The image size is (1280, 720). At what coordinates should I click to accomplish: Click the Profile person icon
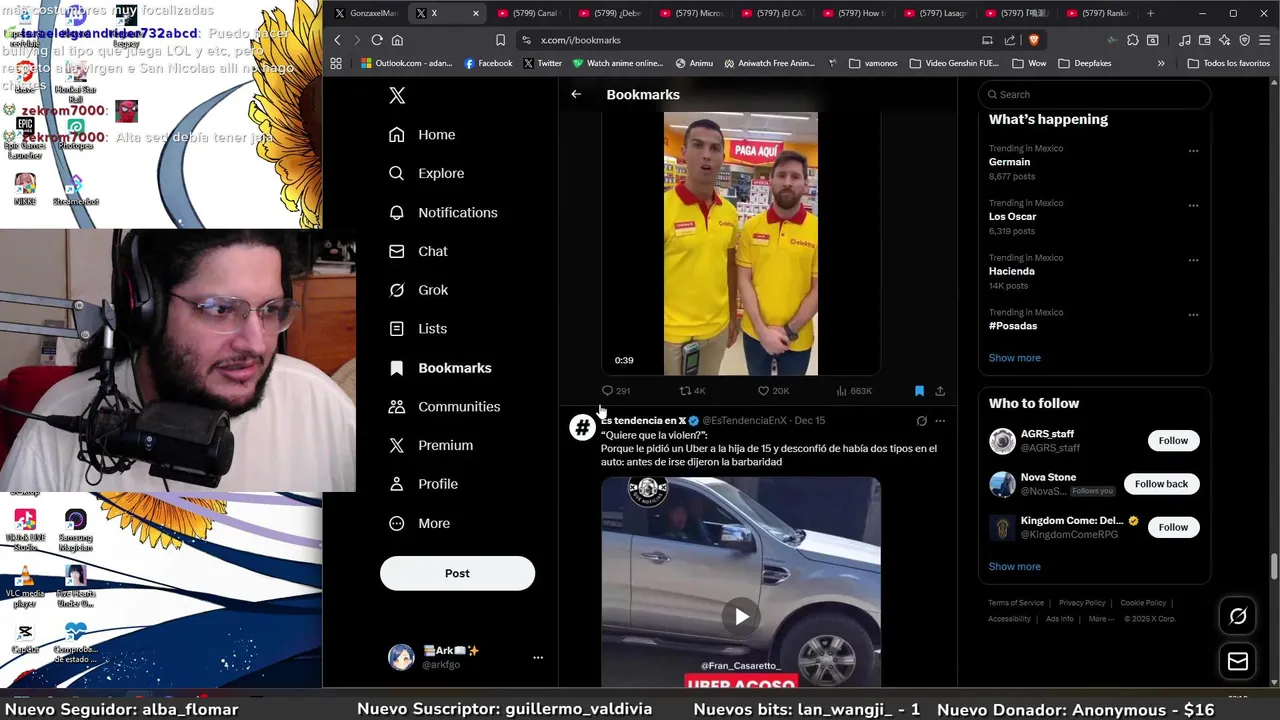coord(397,484)
